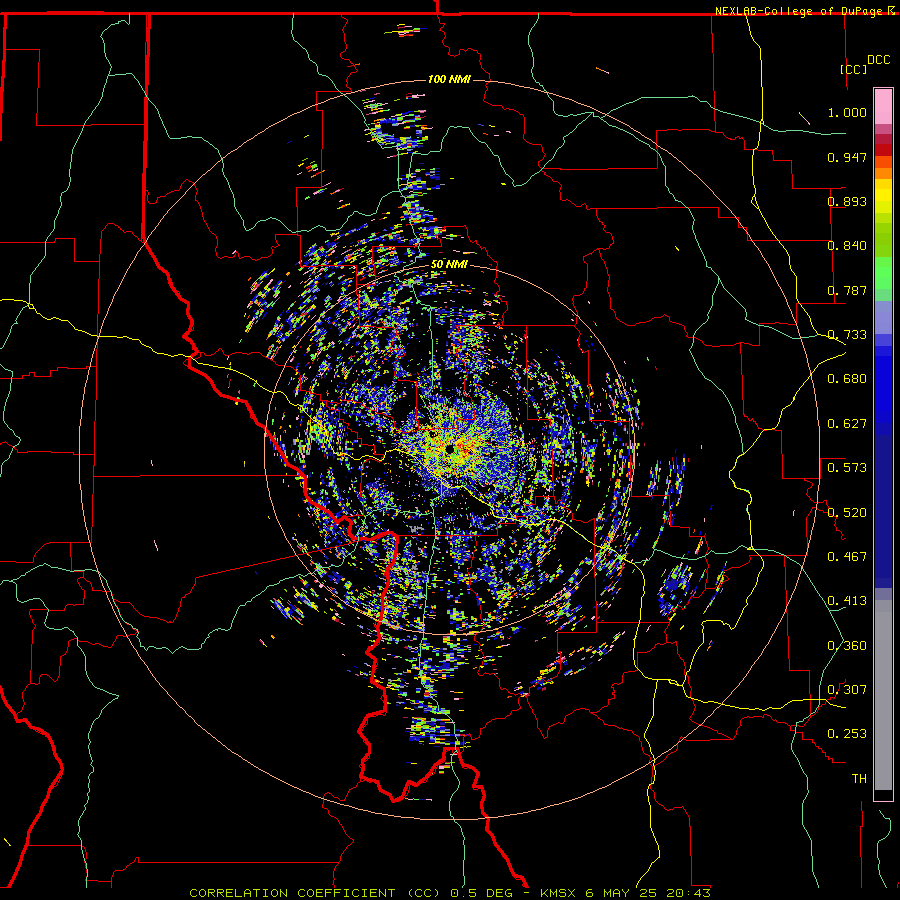The width and height of the screenshot is (900, 900).
Task: Click the 0.787 scale value
Action: pyautogui.click(x=847, y=290)
